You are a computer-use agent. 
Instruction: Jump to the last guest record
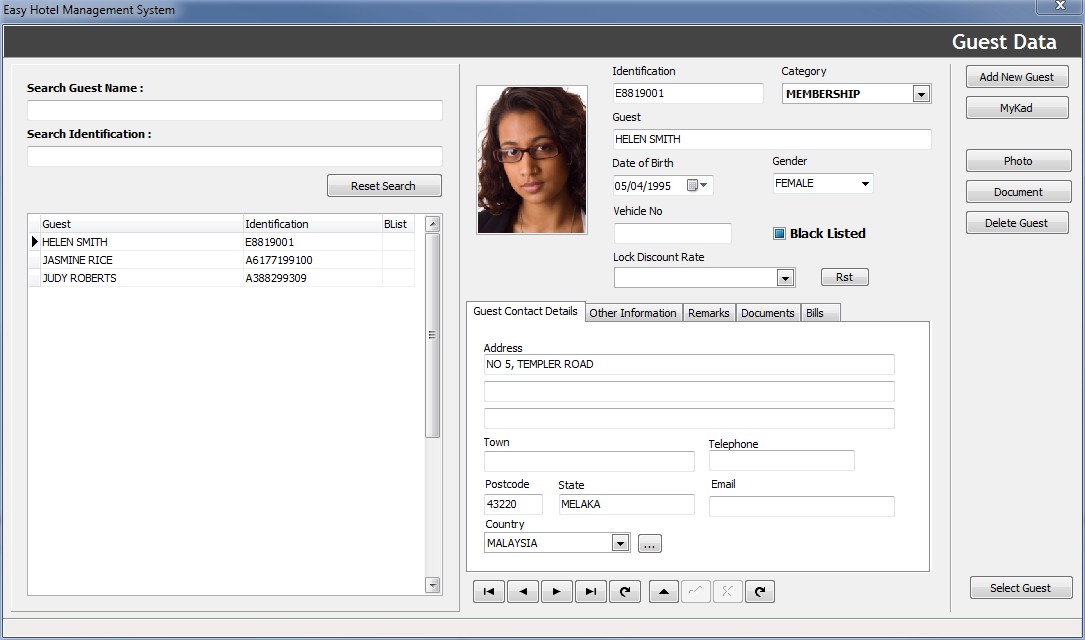591,592
